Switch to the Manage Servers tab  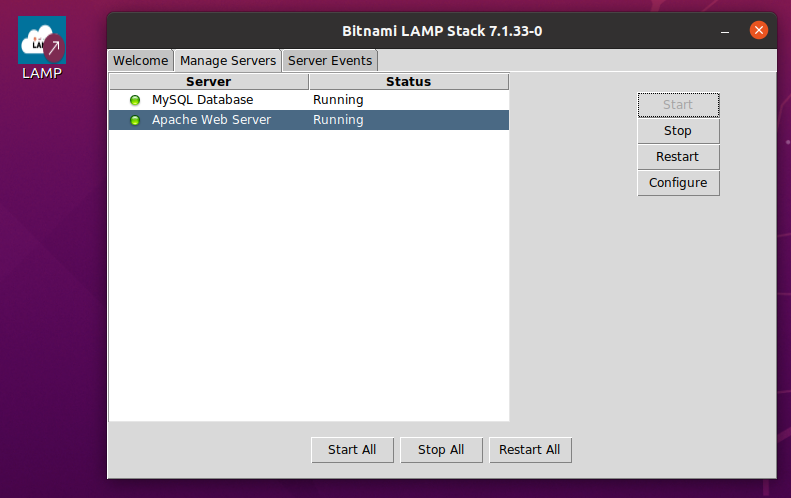tap(228, 61)
